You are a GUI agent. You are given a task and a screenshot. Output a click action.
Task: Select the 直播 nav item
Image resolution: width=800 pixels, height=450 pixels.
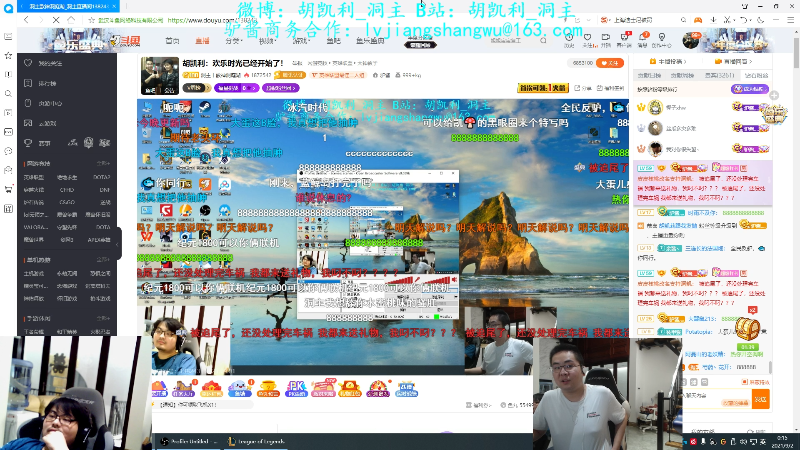pyautogui.click(x=202, y=41)
